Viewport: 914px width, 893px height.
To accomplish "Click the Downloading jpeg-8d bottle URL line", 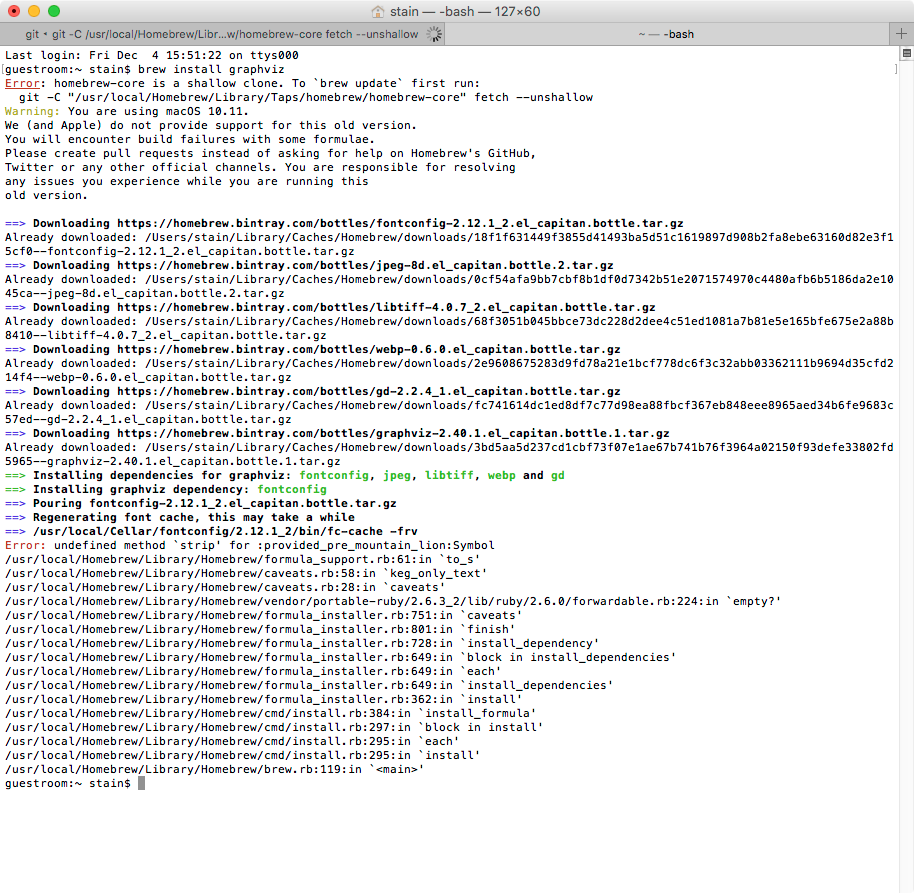I will coord(309,265).
